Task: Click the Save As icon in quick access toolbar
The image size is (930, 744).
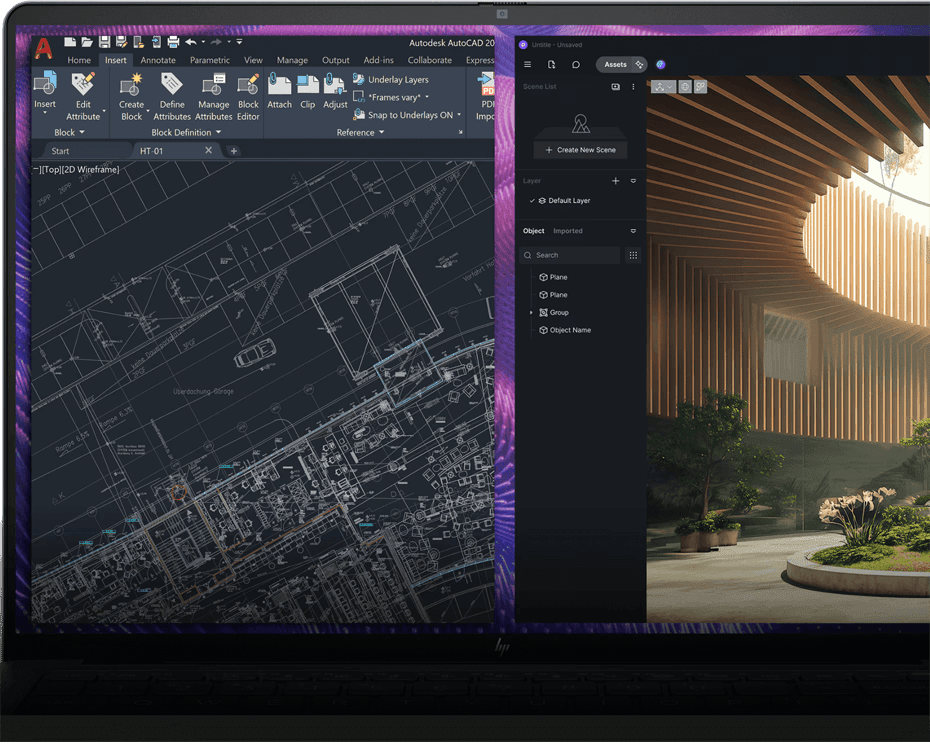Action: click(x=122, y=42)
